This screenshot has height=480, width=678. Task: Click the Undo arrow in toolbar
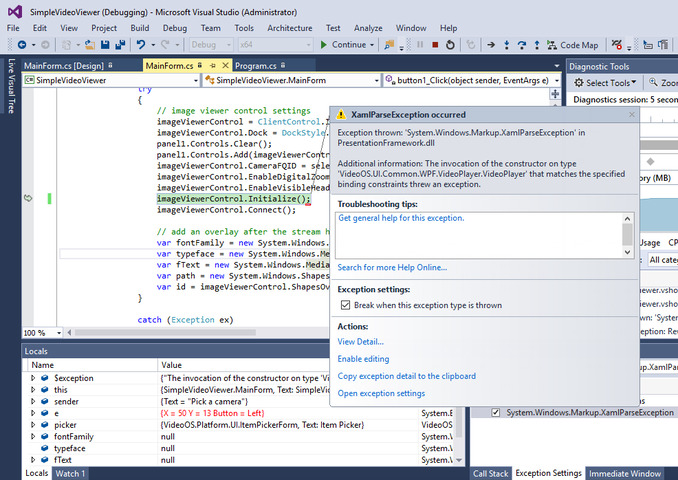[x=141, y=45]
